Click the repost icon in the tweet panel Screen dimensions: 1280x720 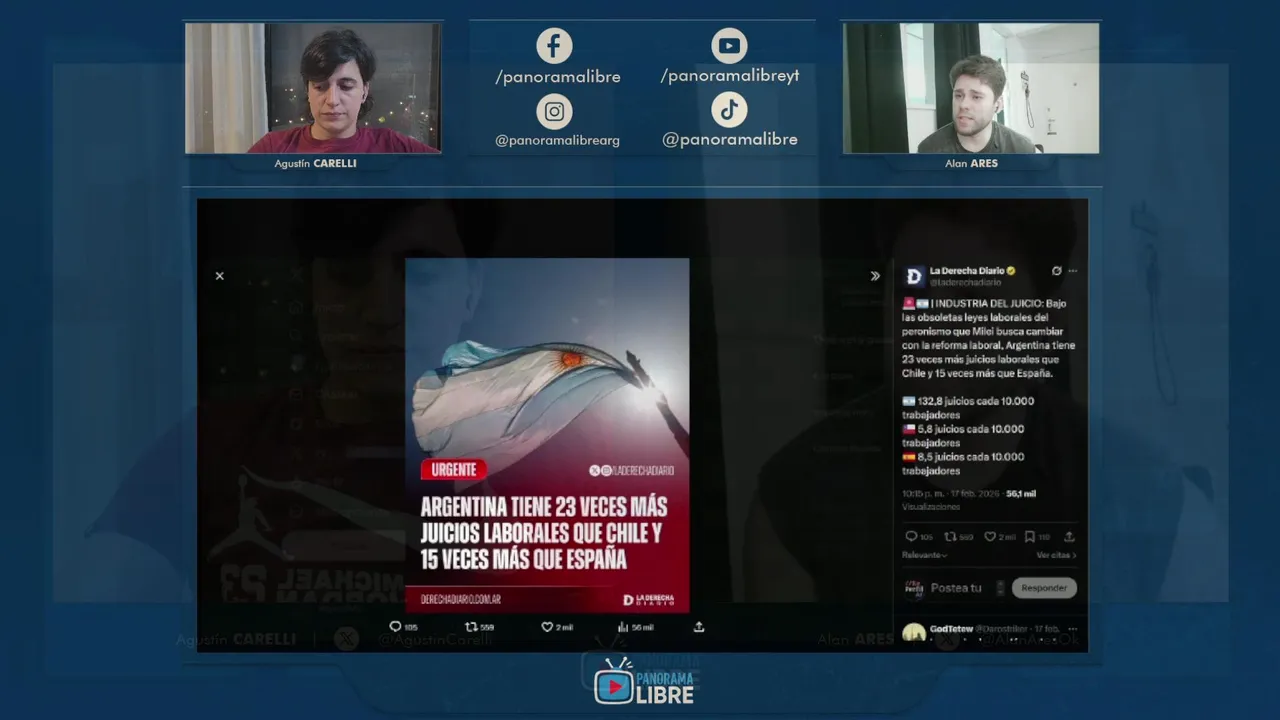click(950, 537)
